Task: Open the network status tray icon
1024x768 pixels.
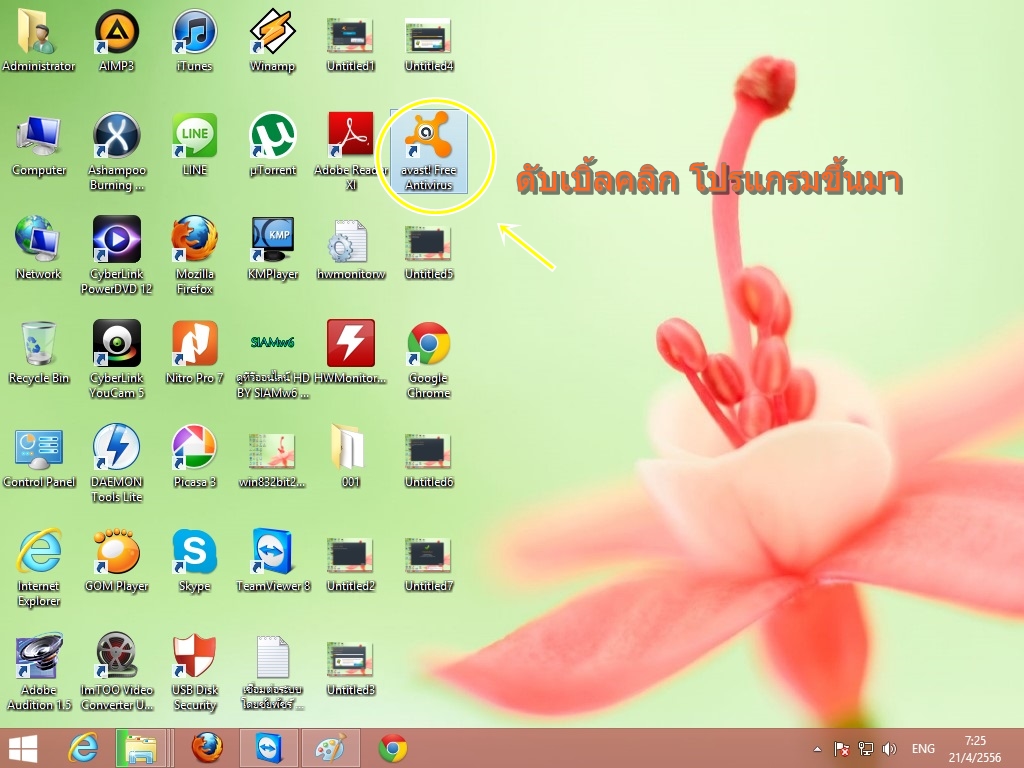Action: 865,749
